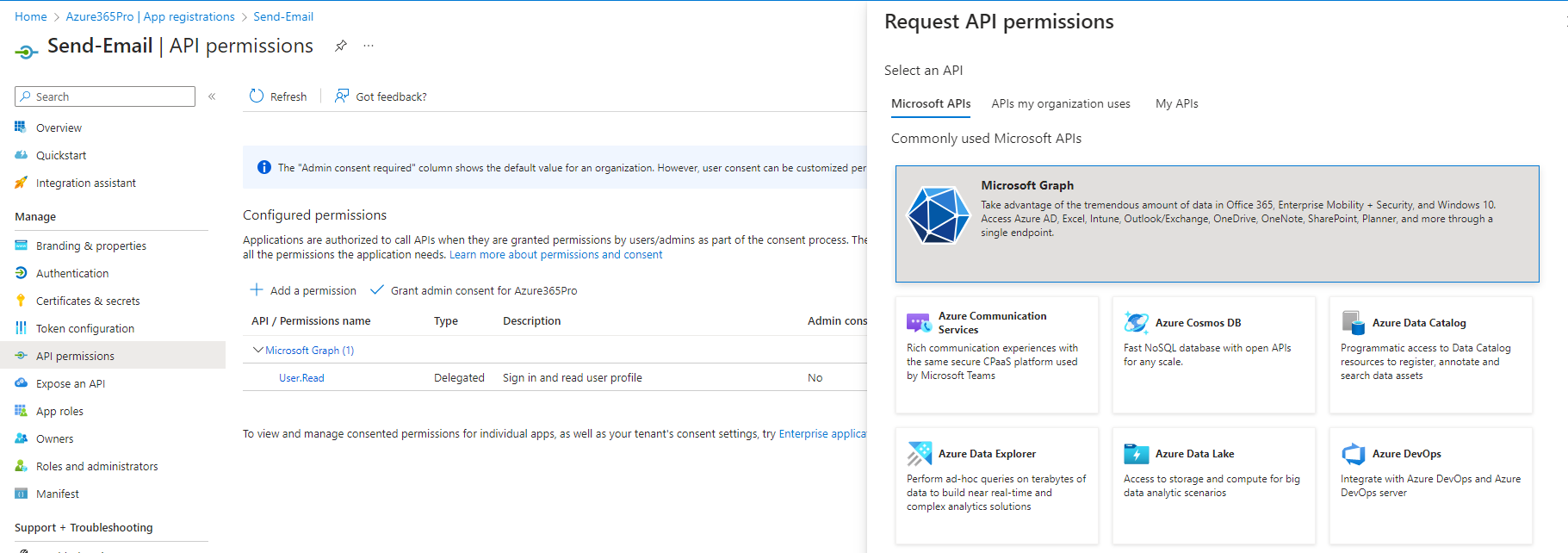
Task: Click the Type column header
Action: tap(446, 320)
